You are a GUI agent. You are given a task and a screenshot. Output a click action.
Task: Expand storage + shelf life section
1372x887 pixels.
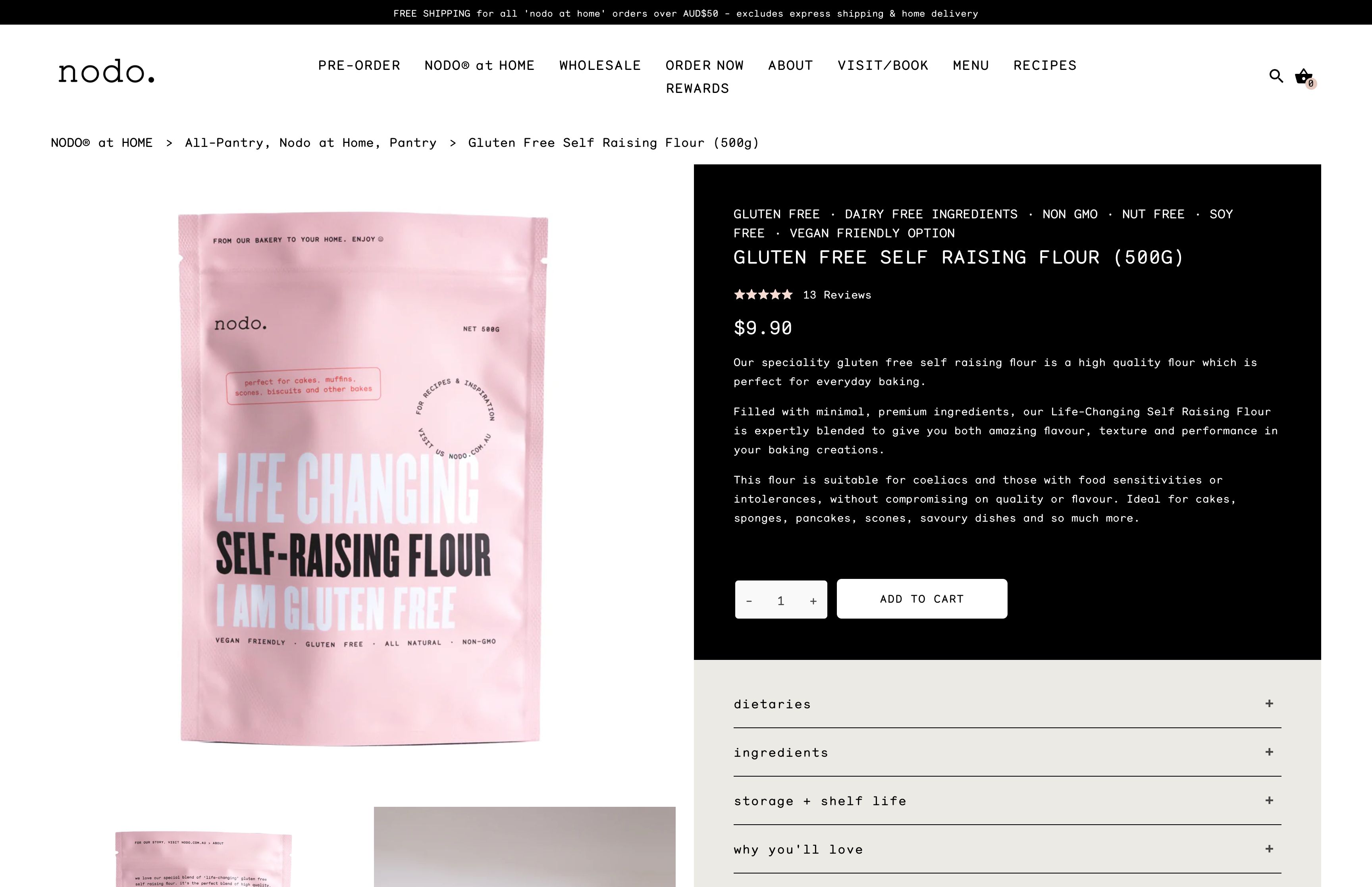coord(1007,800)
